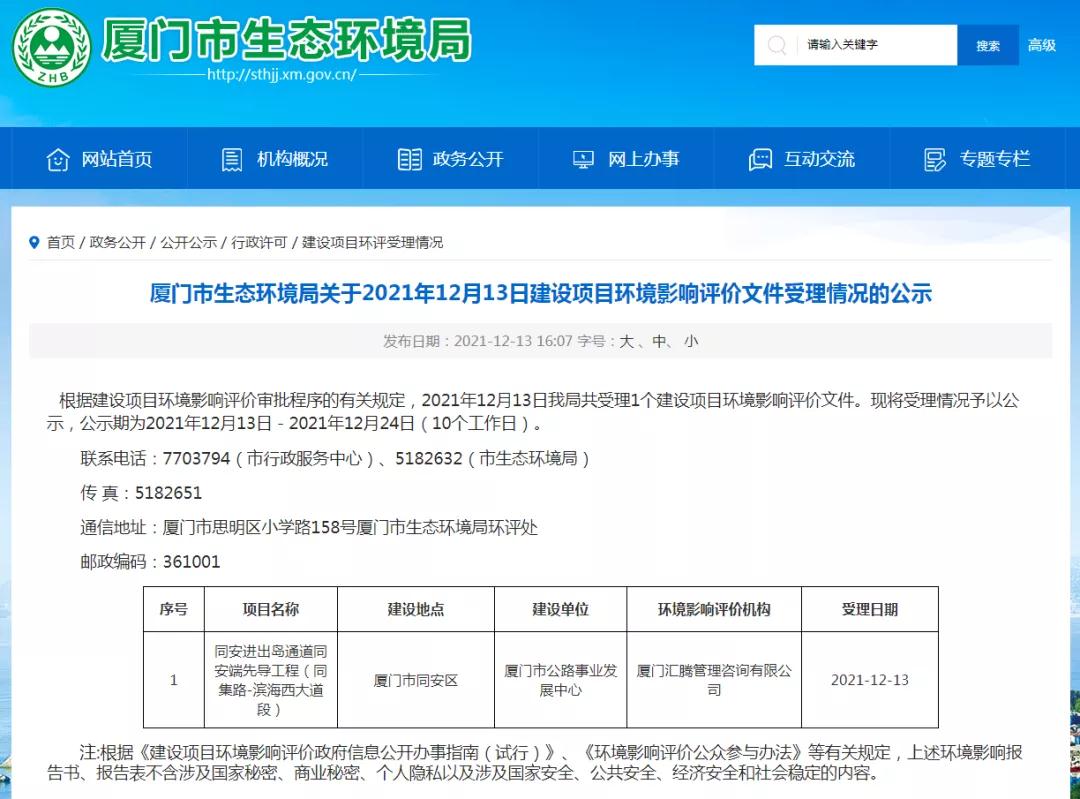Image resolution: width=1080 pixels, height=799 pixels.
Task: Select large font size 大
Action: 627,341
